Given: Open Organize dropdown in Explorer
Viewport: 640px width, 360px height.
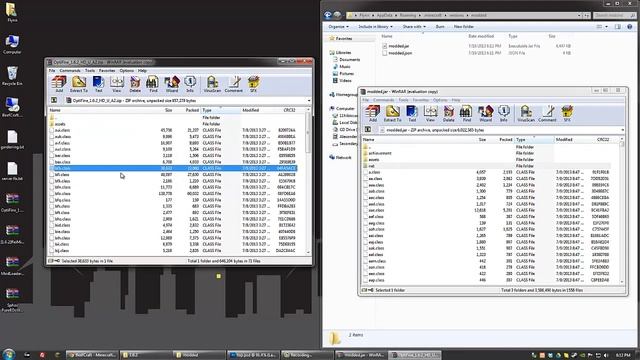Looking at the screenshot, I should (x=338, y=27).
